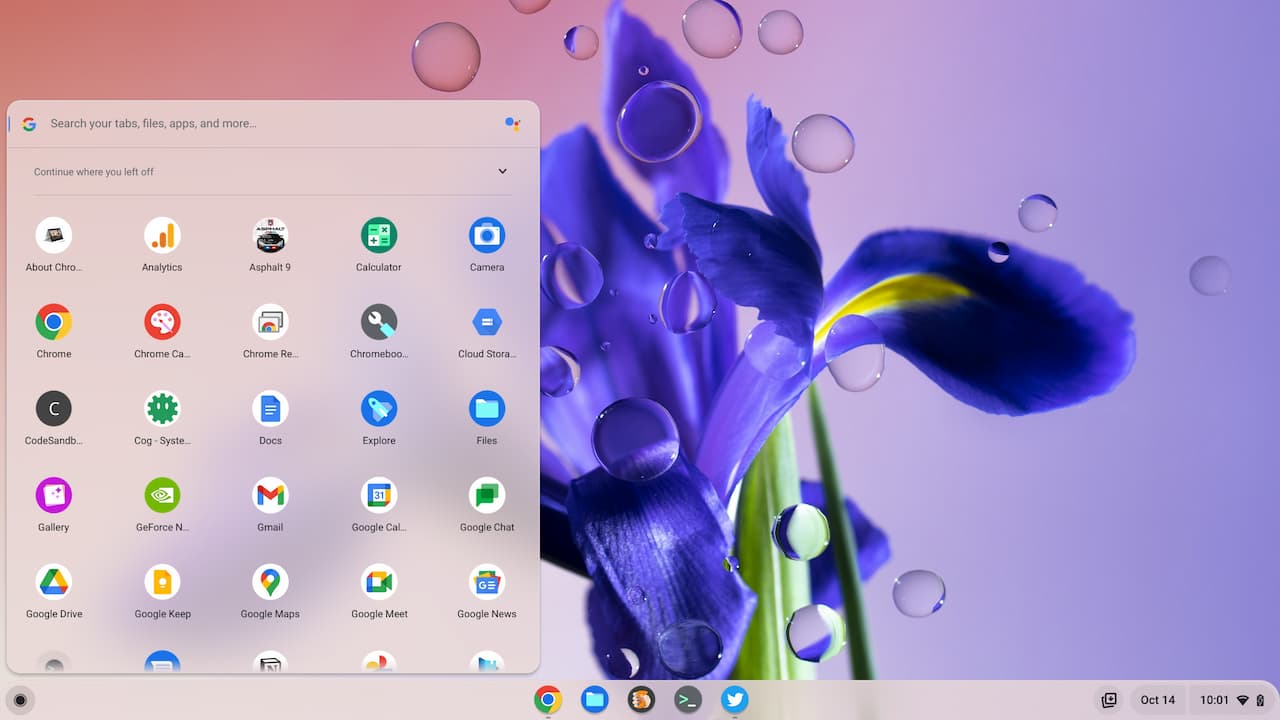The image size is (1280, 720).
Task: Launch Chrome from the app grid
Action: [x=54, y=322]
